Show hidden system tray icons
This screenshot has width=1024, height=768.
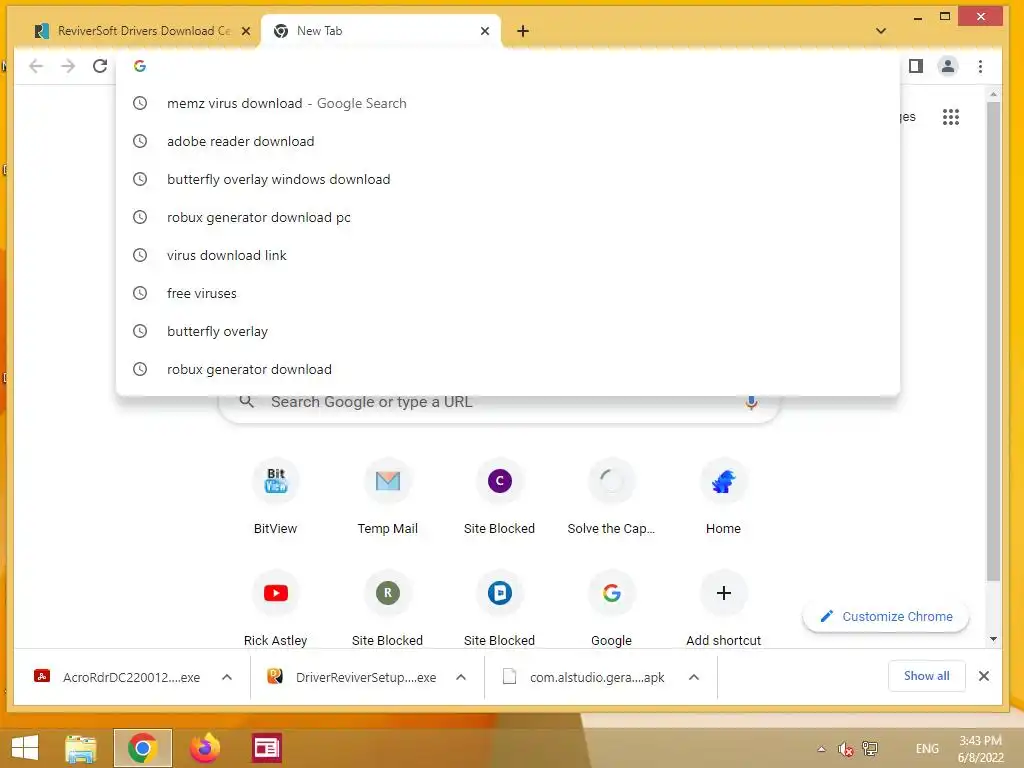point(822,748)
